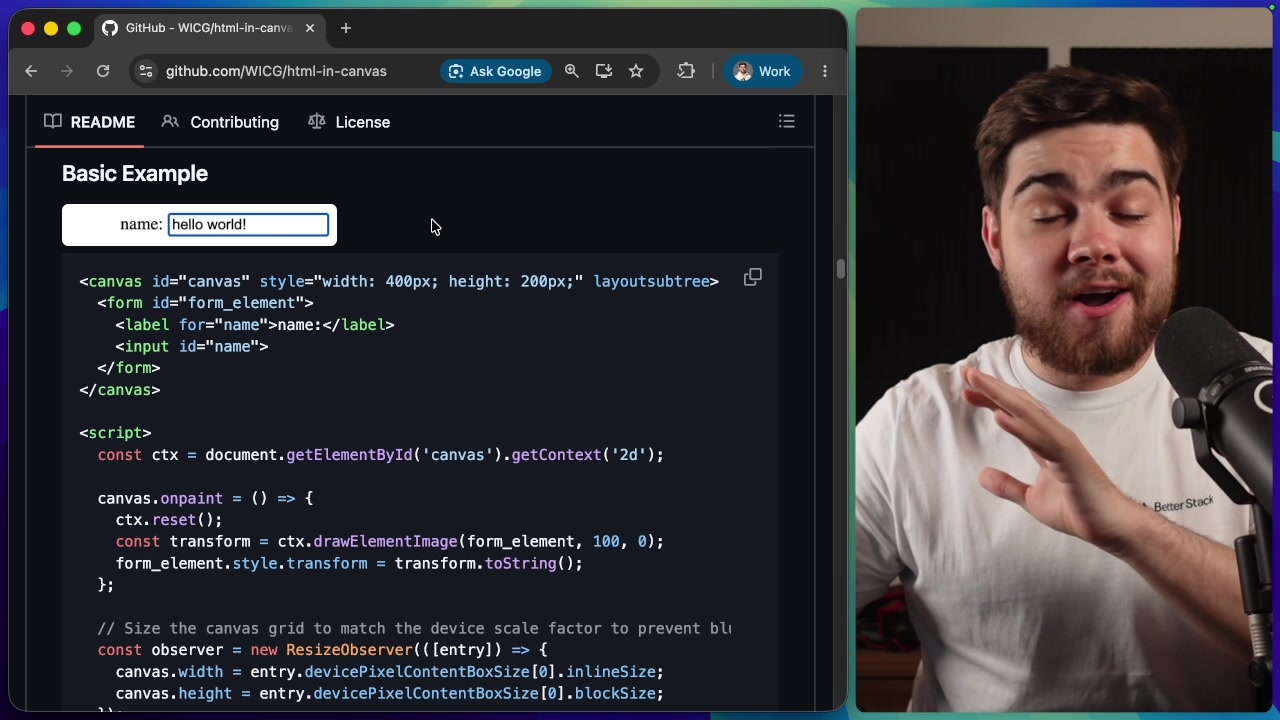Reload the current page
This screenshot has width=1280, height=720.
[x=103, y=71]
